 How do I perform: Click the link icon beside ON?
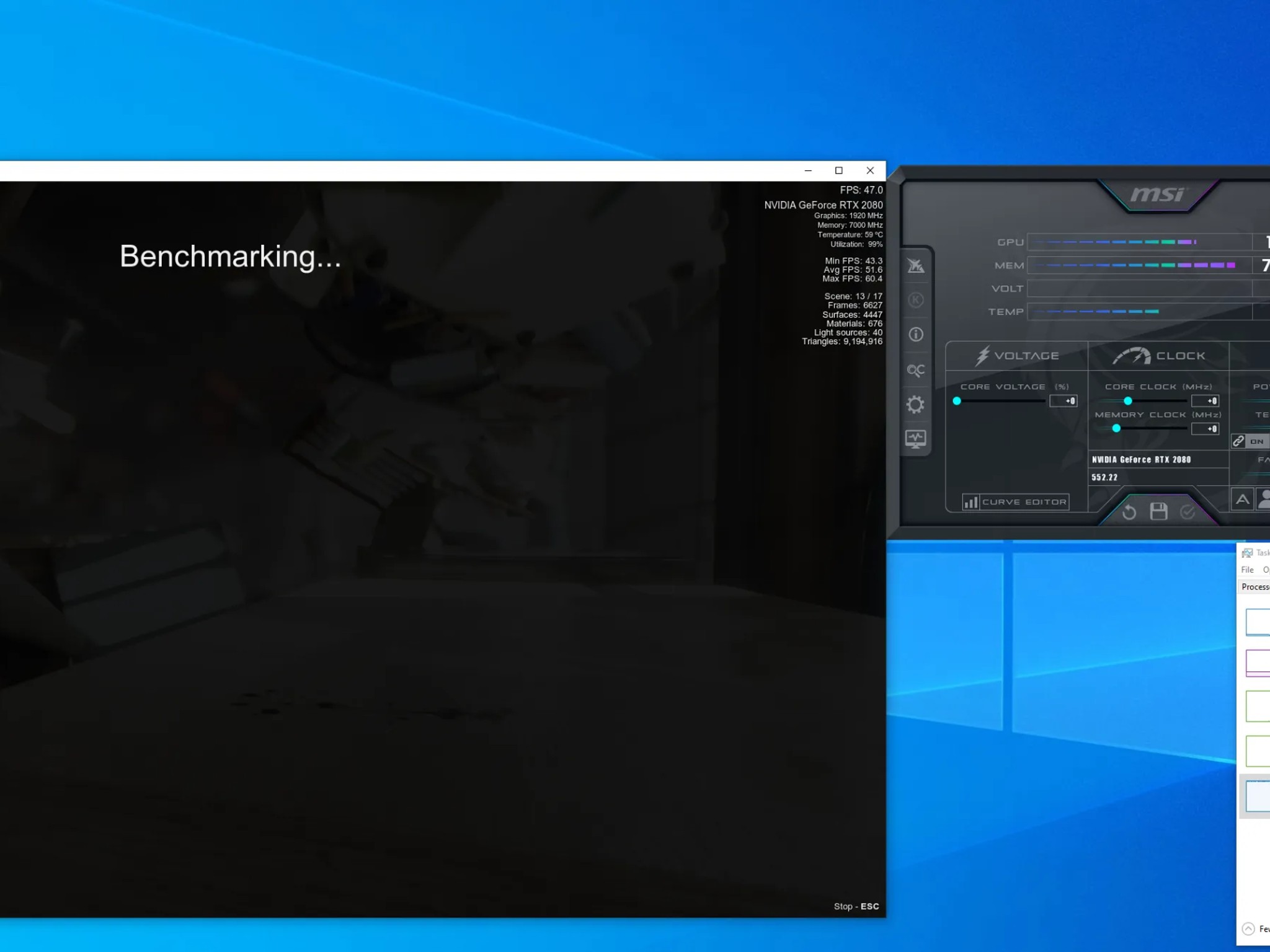pos(1238,441)
